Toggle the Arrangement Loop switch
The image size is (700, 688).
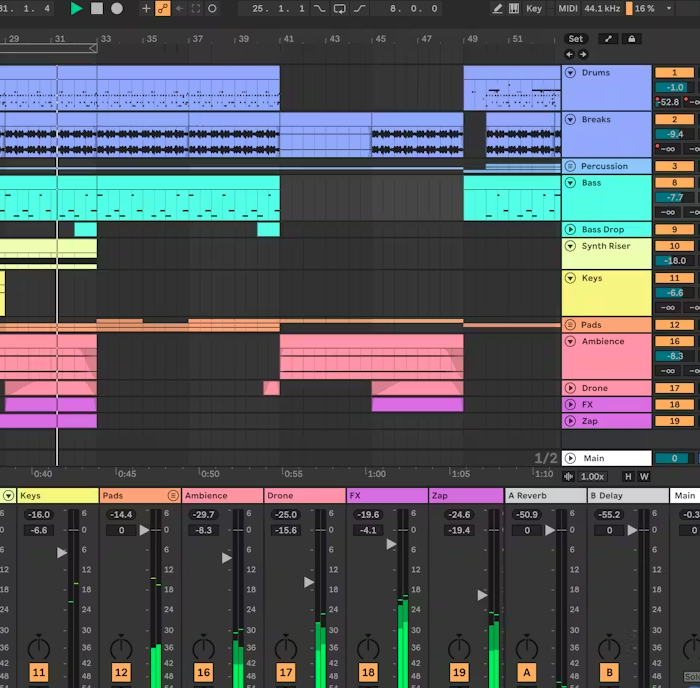click(340, 8)
